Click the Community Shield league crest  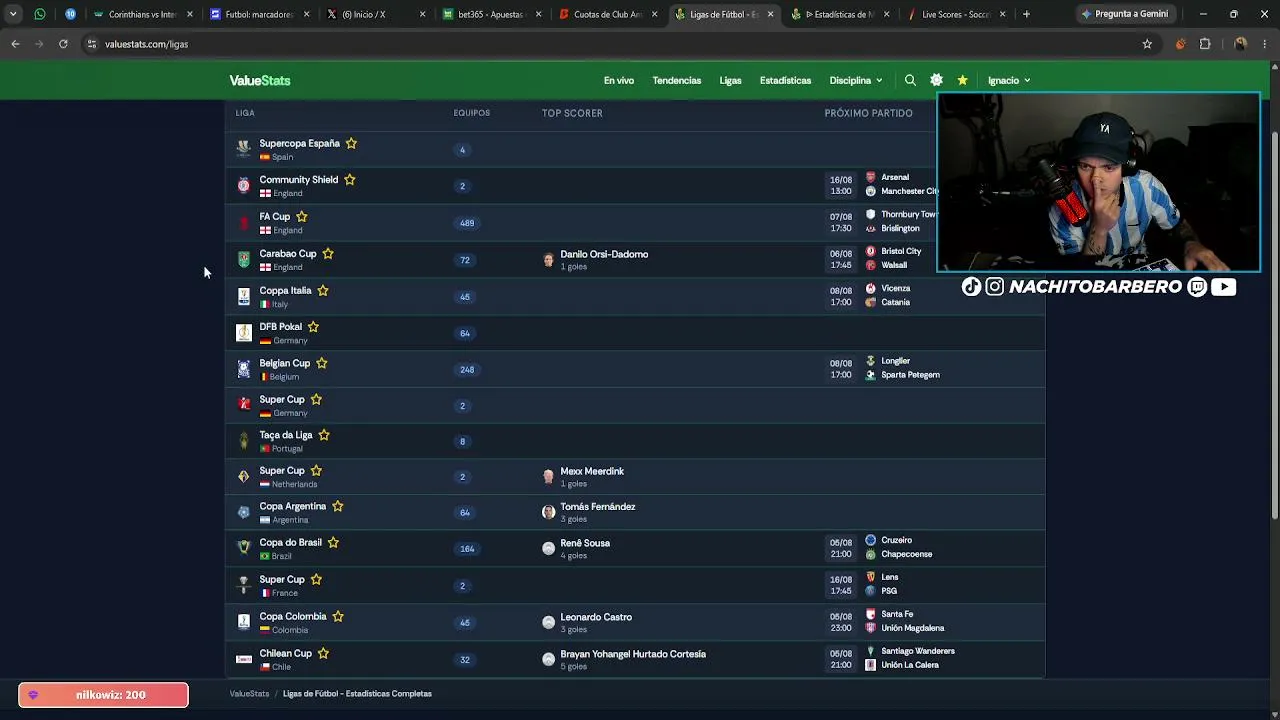pyautogui.click(x=243, y=186)
